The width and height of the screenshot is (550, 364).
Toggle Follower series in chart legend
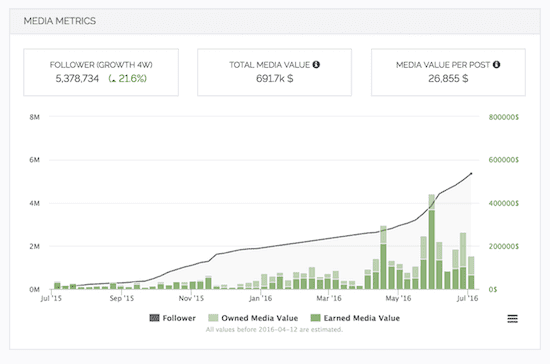point(173,318)
